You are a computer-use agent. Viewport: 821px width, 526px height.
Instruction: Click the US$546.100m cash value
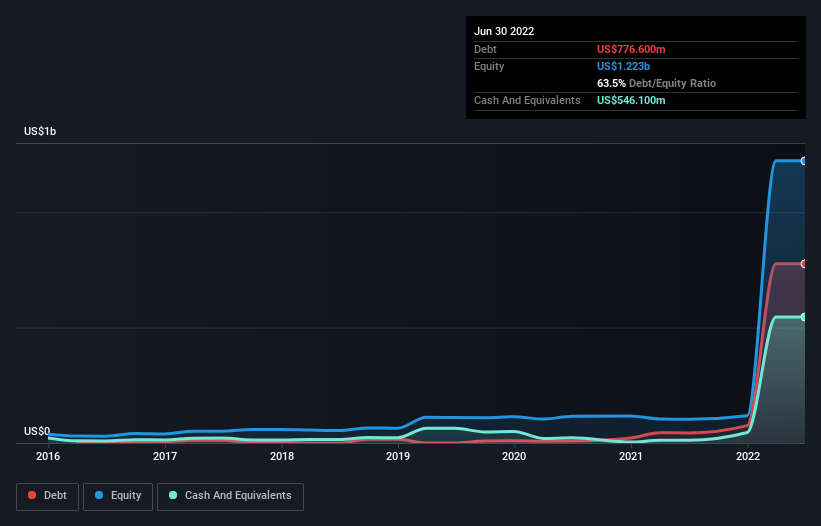[631, 100]
